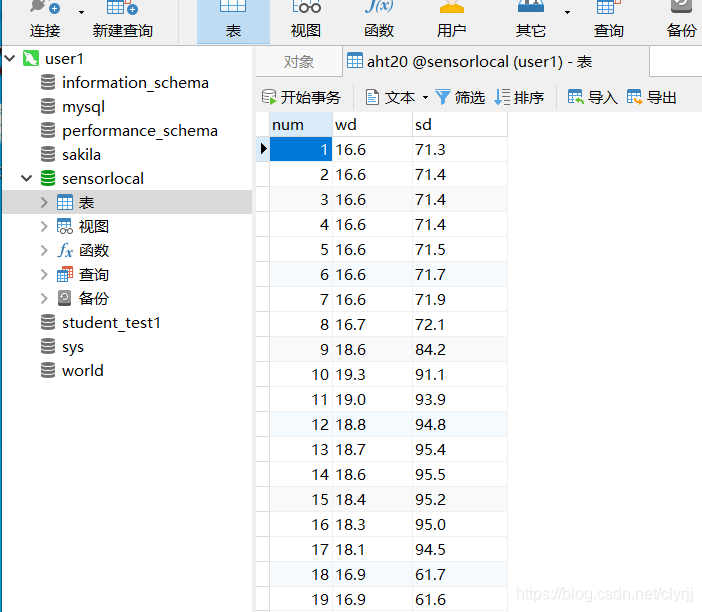Select the information_schema database
The height and width of the screenshot is (612, 702).
point(135,83)
